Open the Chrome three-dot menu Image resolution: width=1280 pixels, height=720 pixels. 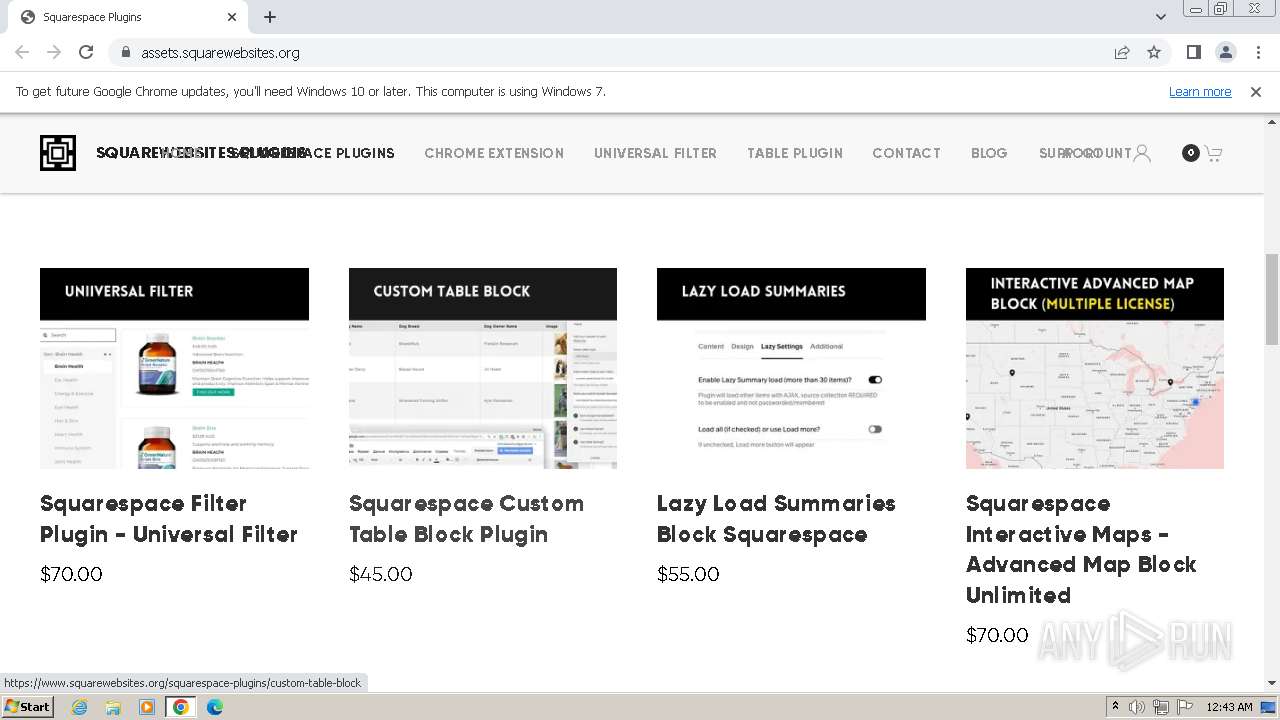coord(1258,52)
